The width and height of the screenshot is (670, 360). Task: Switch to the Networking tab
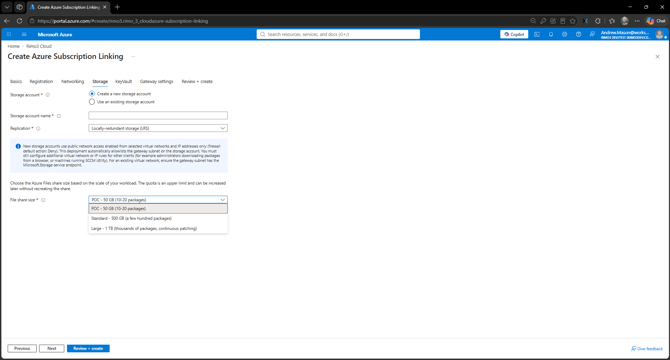(73, 82)
